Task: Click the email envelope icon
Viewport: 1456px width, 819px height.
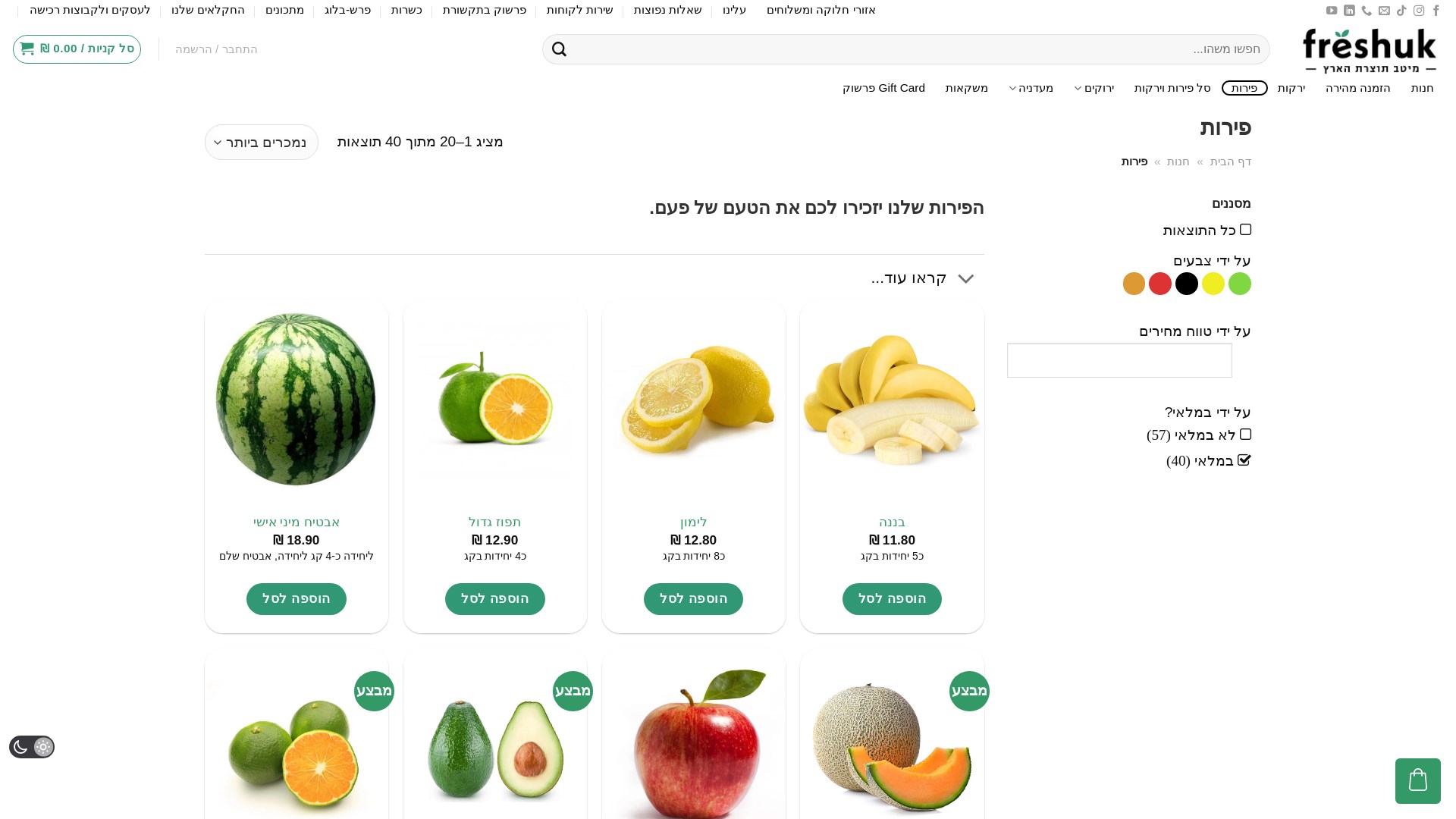Action: 1384,11
